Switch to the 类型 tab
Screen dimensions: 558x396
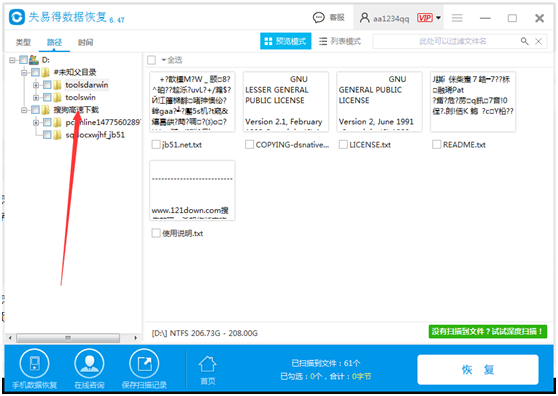point(23,42)
